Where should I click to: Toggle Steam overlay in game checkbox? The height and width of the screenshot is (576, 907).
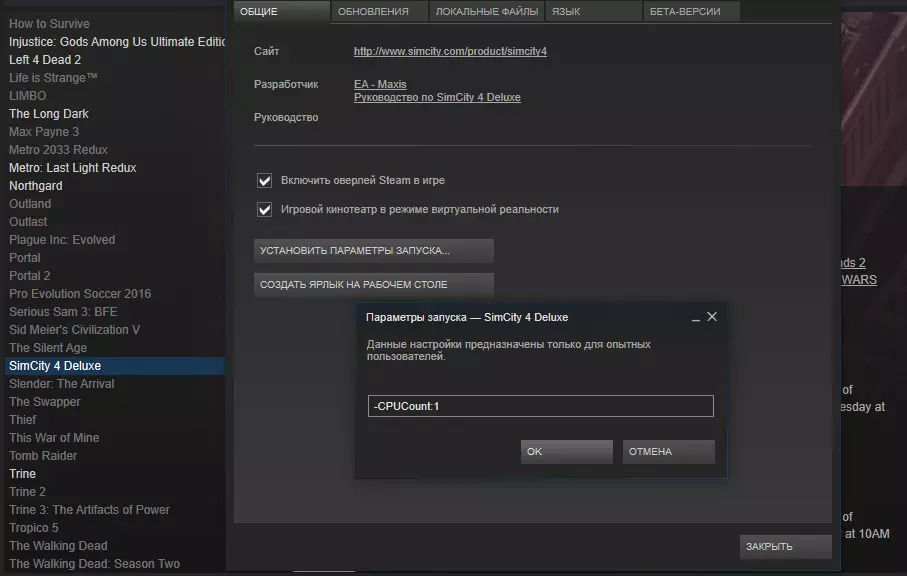[x=264, y=180]
